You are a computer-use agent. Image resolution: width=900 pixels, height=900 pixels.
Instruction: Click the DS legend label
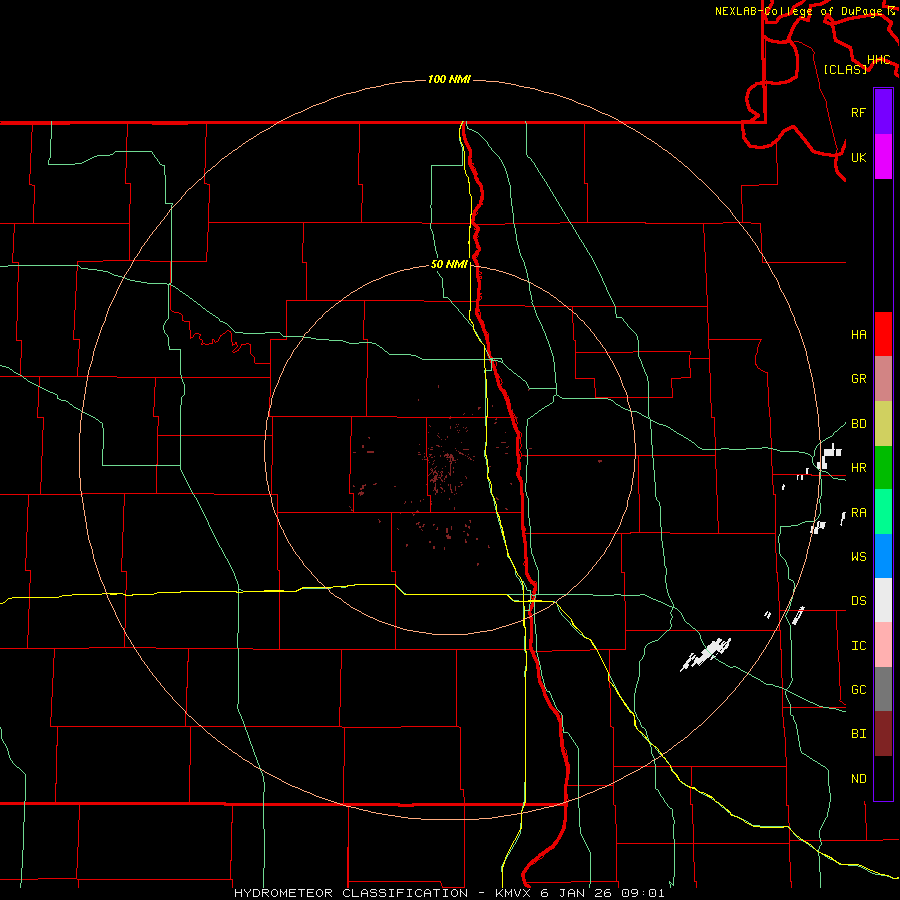[x=858, y=601]
